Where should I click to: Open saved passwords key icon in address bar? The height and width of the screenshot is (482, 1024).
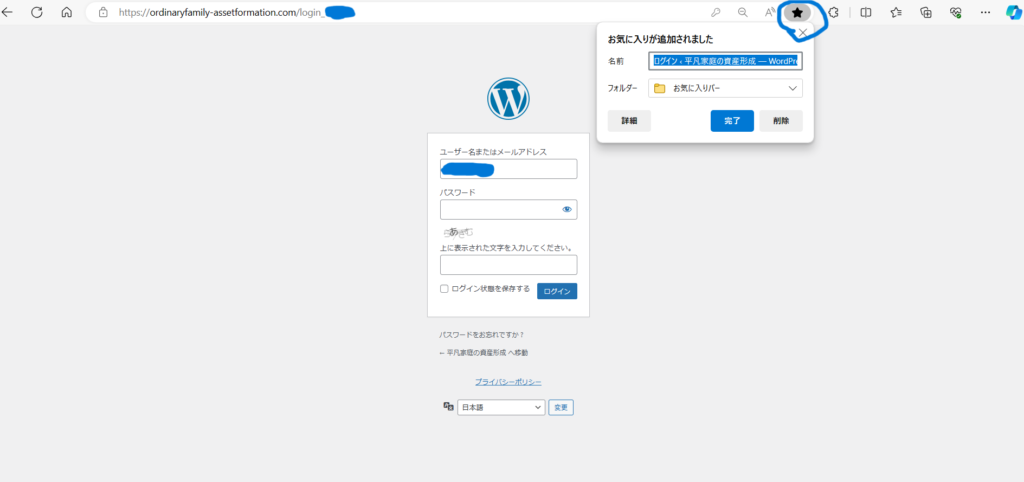715,12
